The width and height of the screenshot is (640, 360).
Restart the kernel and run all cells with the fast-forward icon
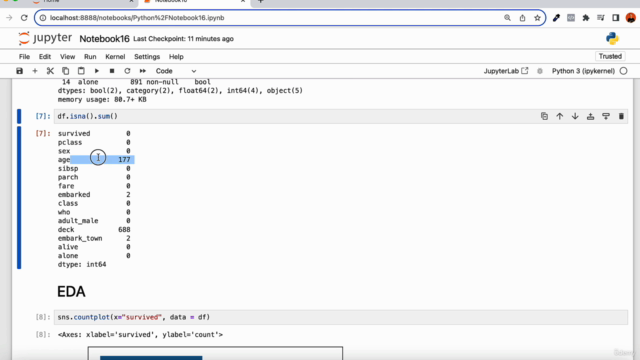click(x=142, y=71)
